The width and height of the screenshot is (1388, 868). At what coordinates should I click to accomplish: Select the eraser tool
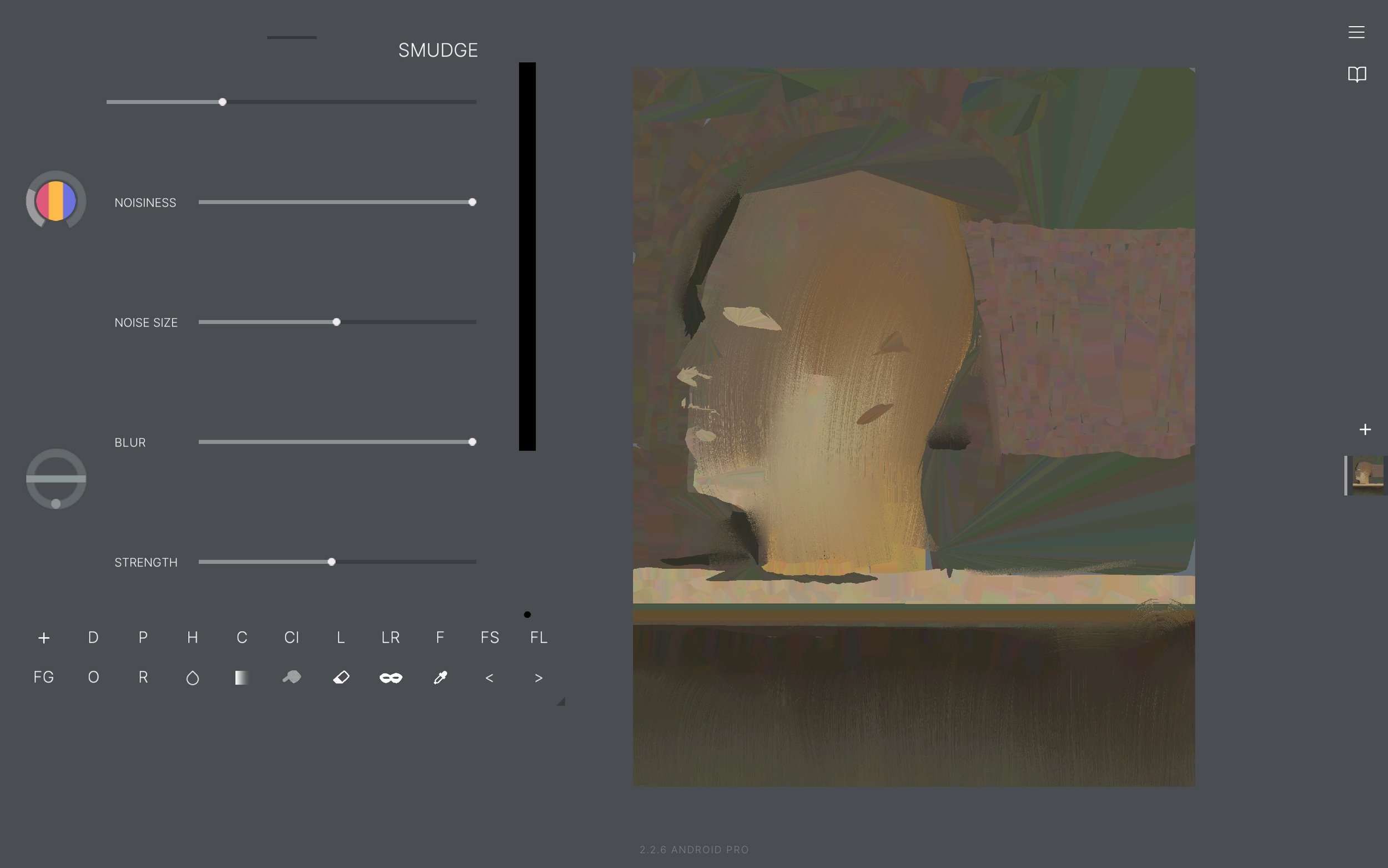point(341,678)
